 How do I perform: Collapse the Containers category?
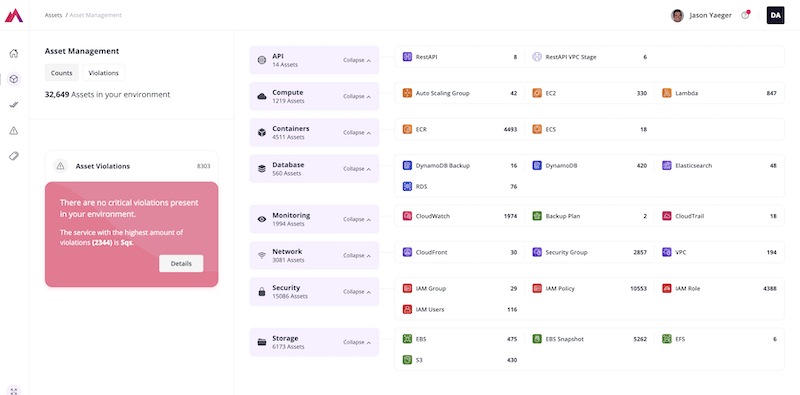[357, 133]
